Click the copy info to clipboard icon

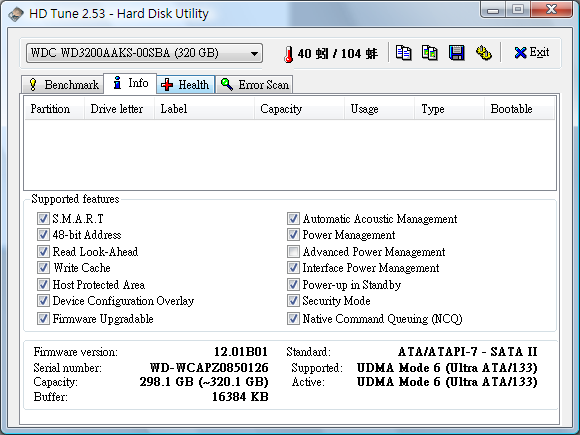click(x=403, y=53)
